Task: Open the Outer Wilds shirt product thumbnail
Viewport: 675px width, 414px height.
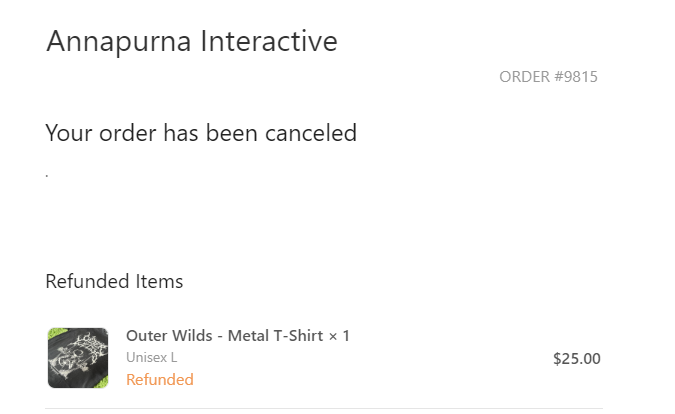Action: point(78,358)
